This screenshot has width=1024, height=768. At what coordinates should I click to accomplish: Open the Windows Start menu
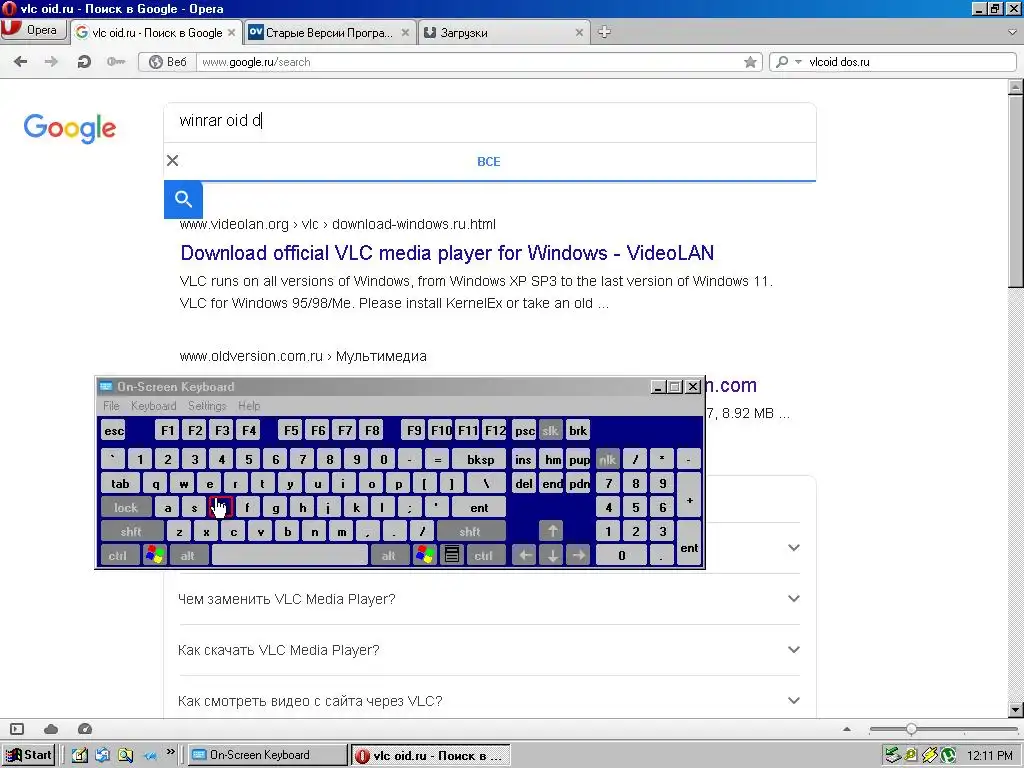click(x=29, y=755)
